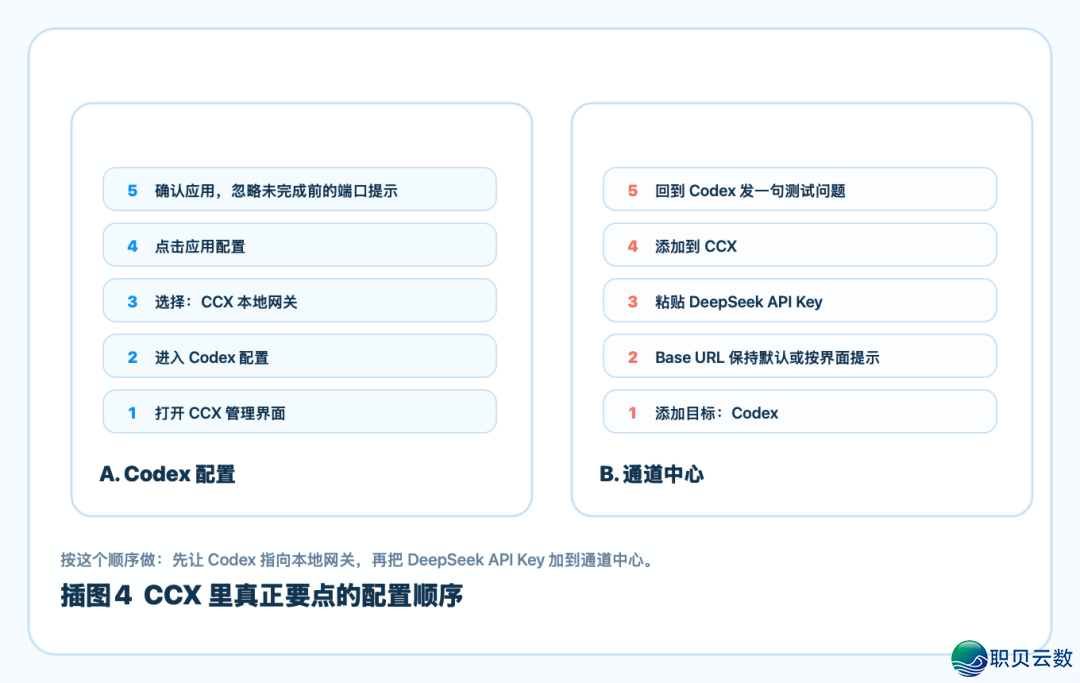Click the 'B. 通道中心' heading

tap(652, 474)
